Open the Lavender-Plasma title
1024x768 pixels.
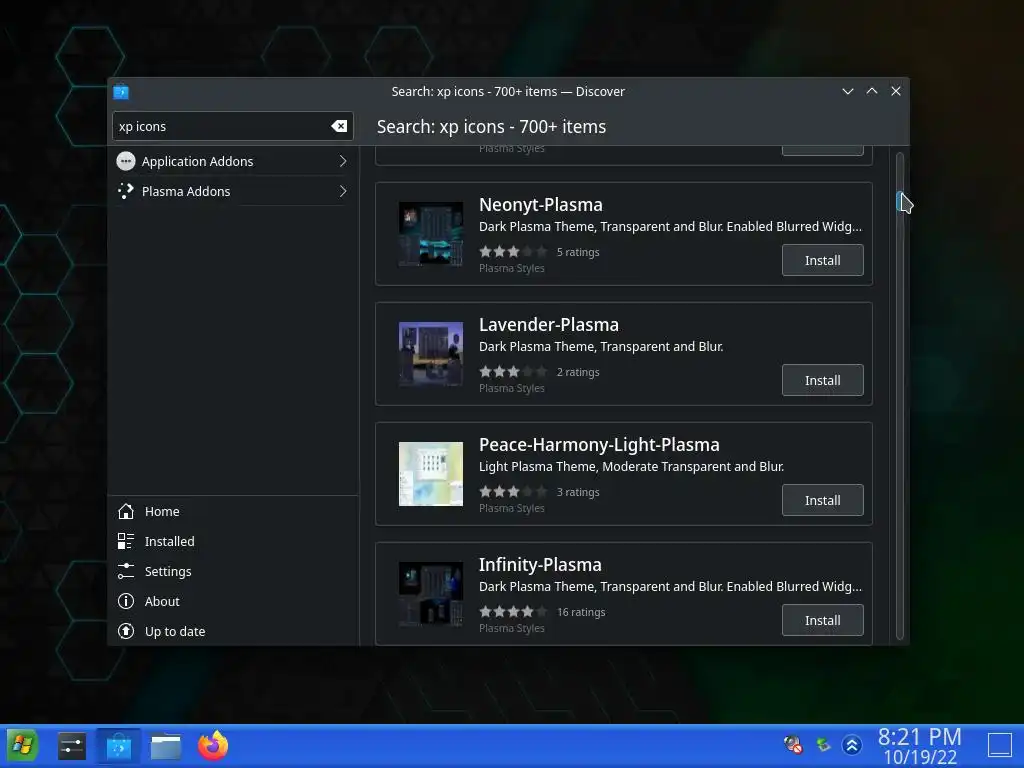[549, 325]
